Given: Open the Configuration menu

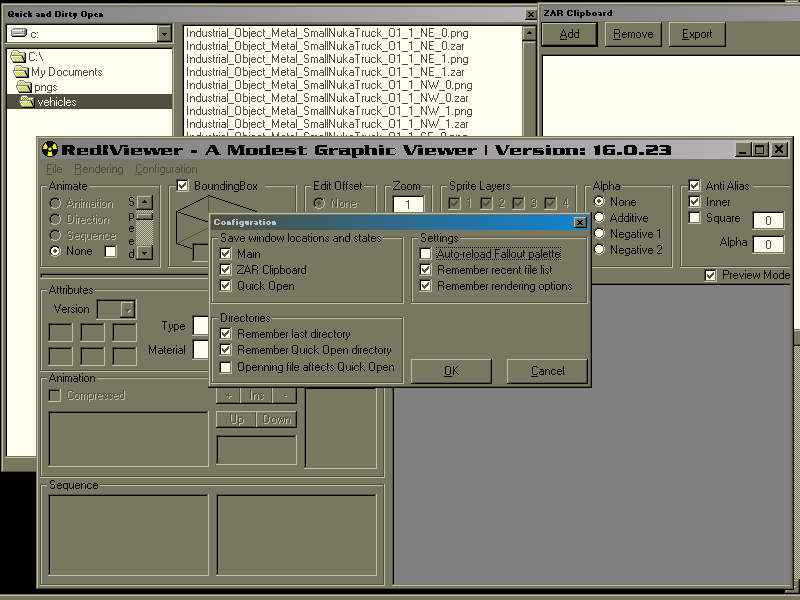Looking at the screenshot, I should pyautogui.click(x=166, y=169).
